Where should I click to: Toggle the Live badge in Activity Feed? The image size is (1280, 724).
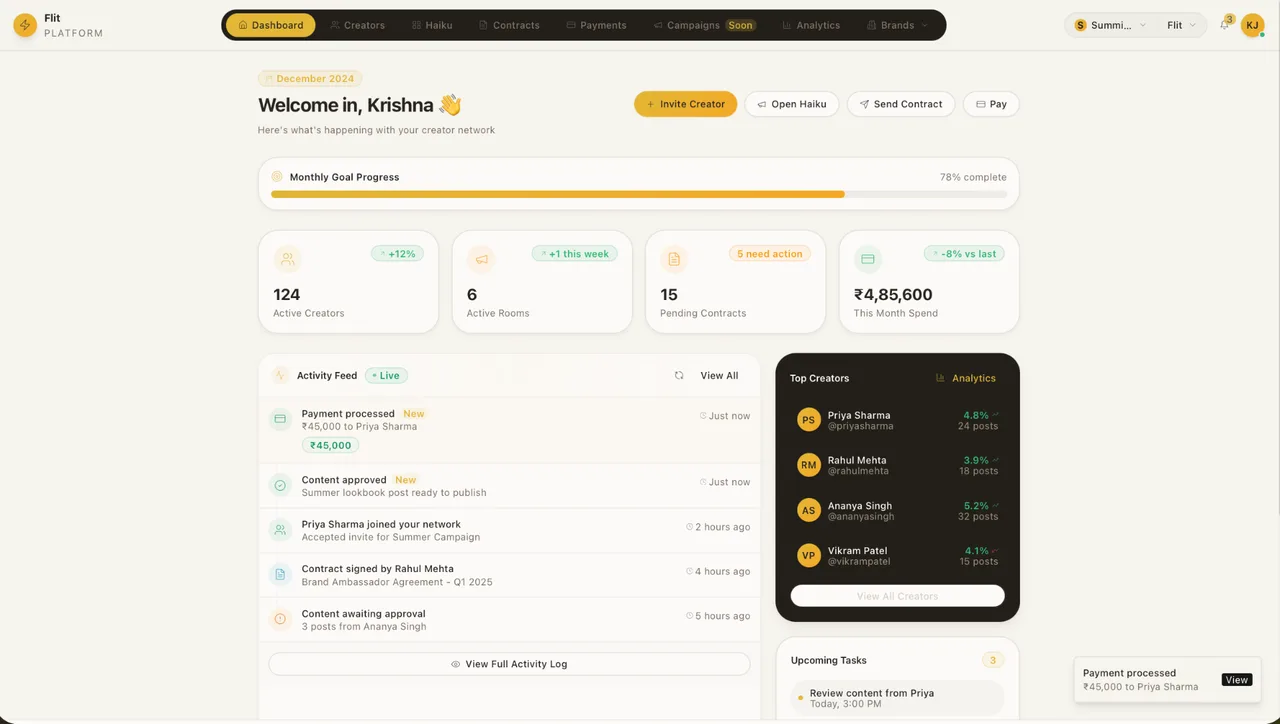pyautogui.click(x=386, y=375)
